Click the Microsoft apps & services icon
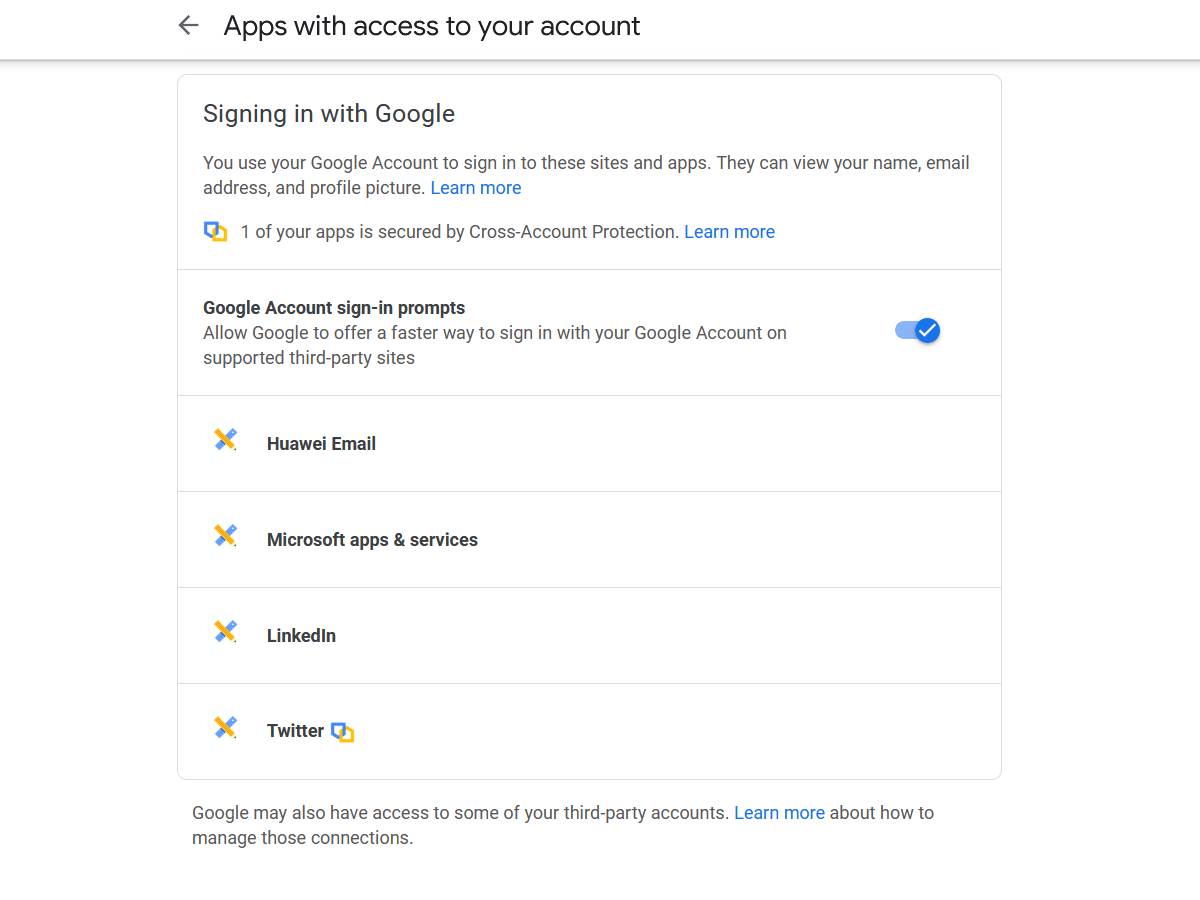 coord(224,535)
